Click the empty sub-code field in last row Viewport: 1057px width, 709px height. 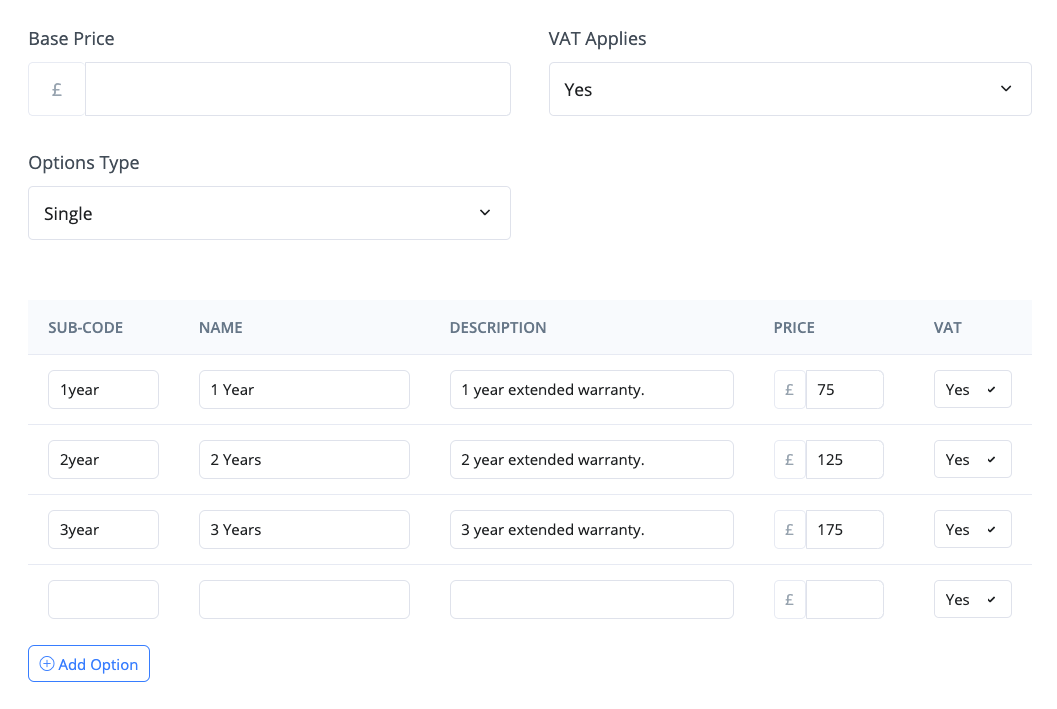click(103, 600)
